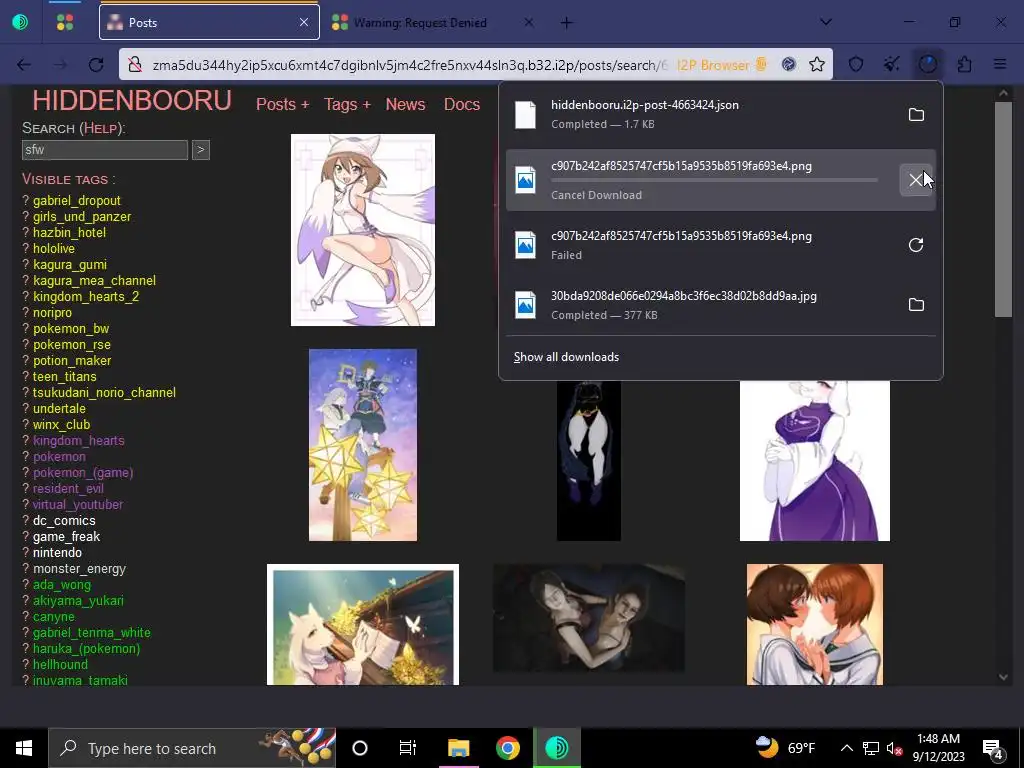The image size is (1024, 768).
Task: Open the extensions puzzle icon
Action: click(964, 64)
